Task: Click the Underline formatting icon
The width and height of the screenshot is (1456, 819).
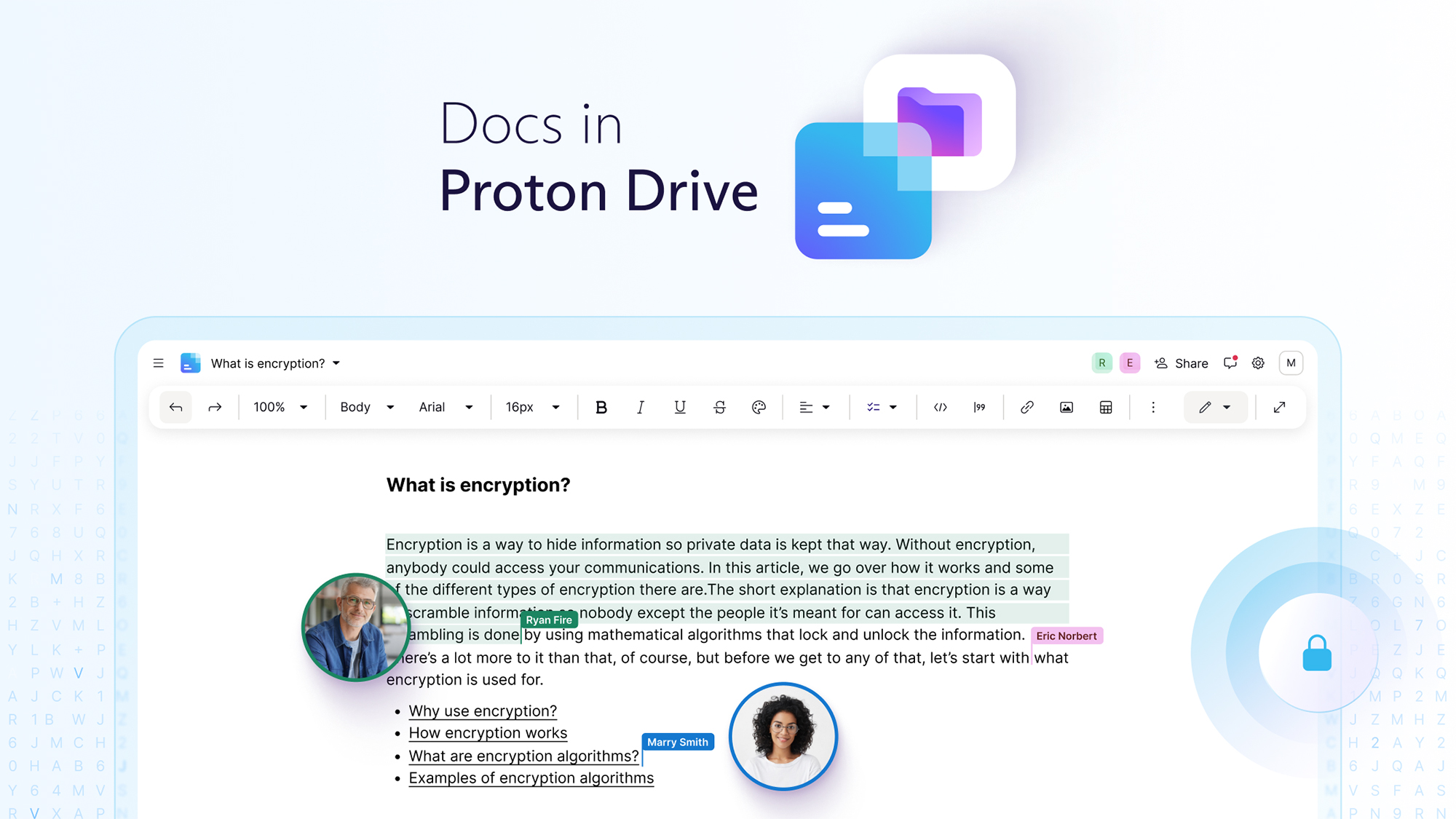Action: (x=679, y=407)
